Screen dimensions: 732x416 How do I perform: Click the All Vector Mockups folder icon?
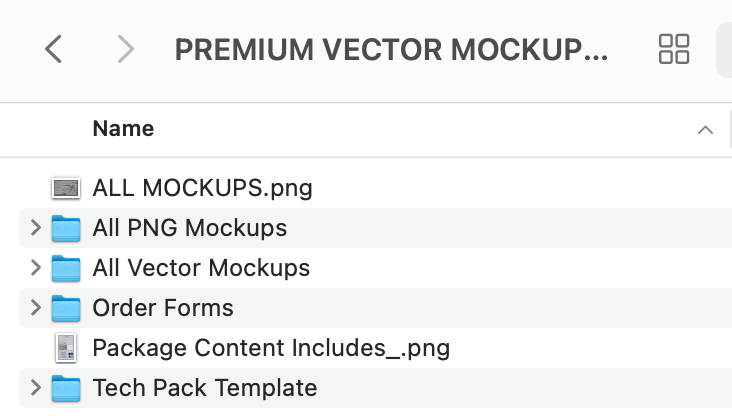[x=66, y=268]
